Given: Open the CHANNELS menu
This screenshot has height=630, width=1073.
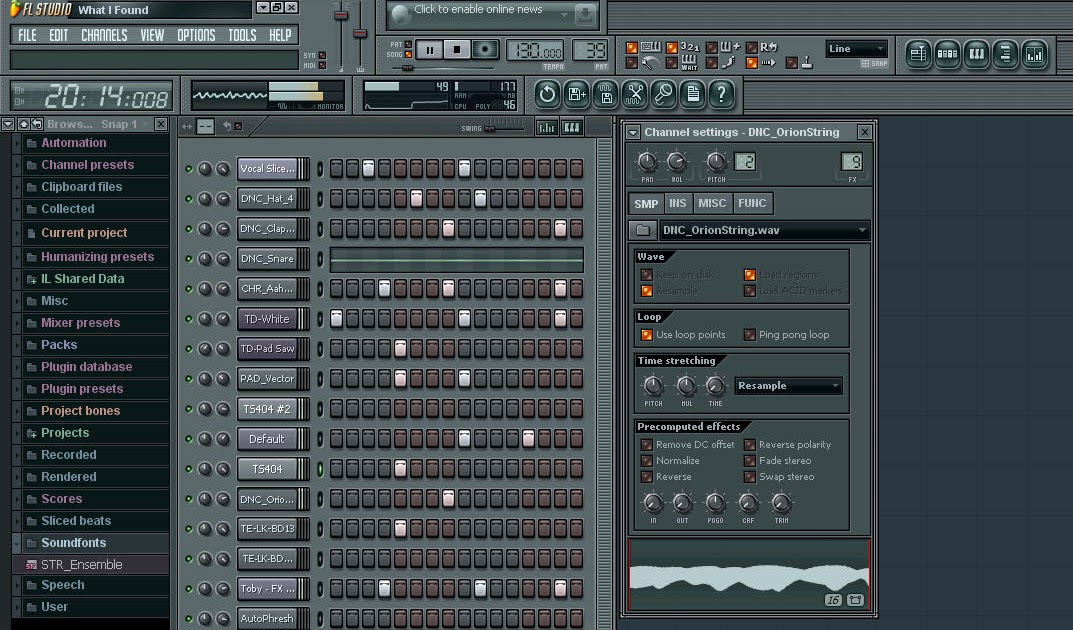Looking at the screenshot, I should 104,35.
